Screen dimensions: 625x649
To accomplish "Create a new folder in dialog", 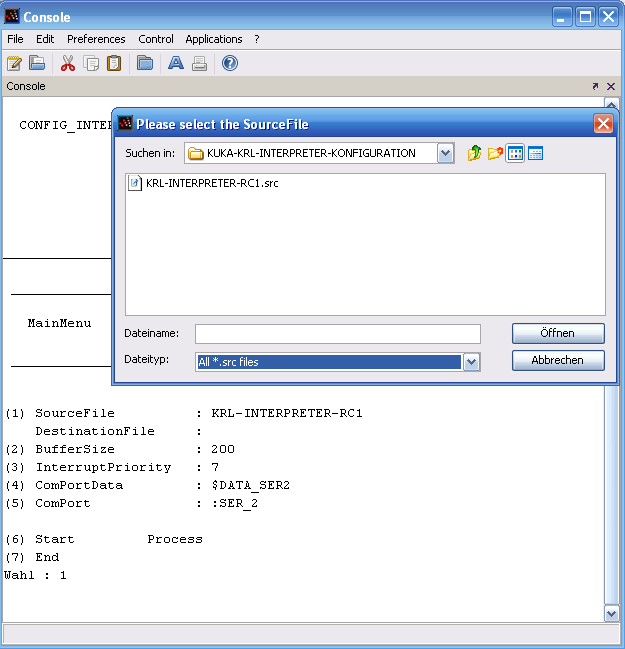I will [495, 153].
